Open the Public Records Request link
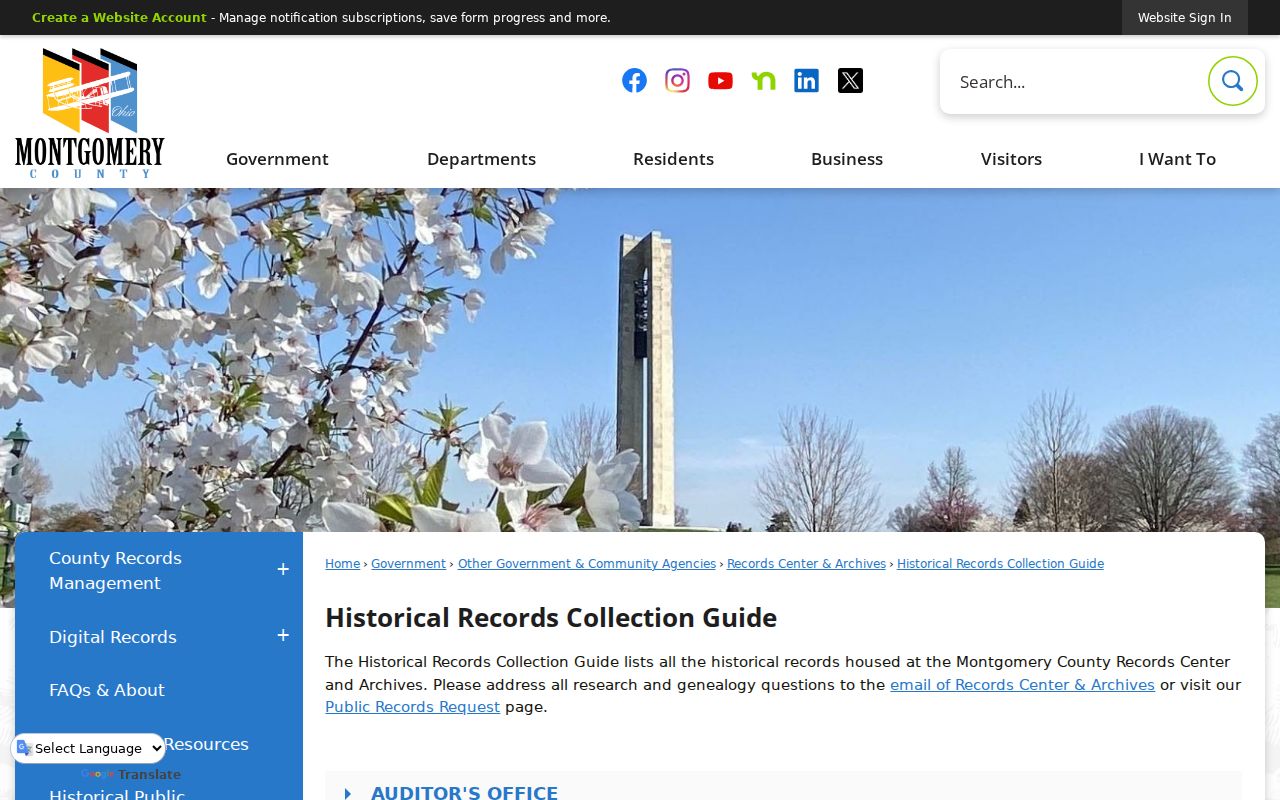This screenshot has height=800, width=1280. (x=412, y=707)
